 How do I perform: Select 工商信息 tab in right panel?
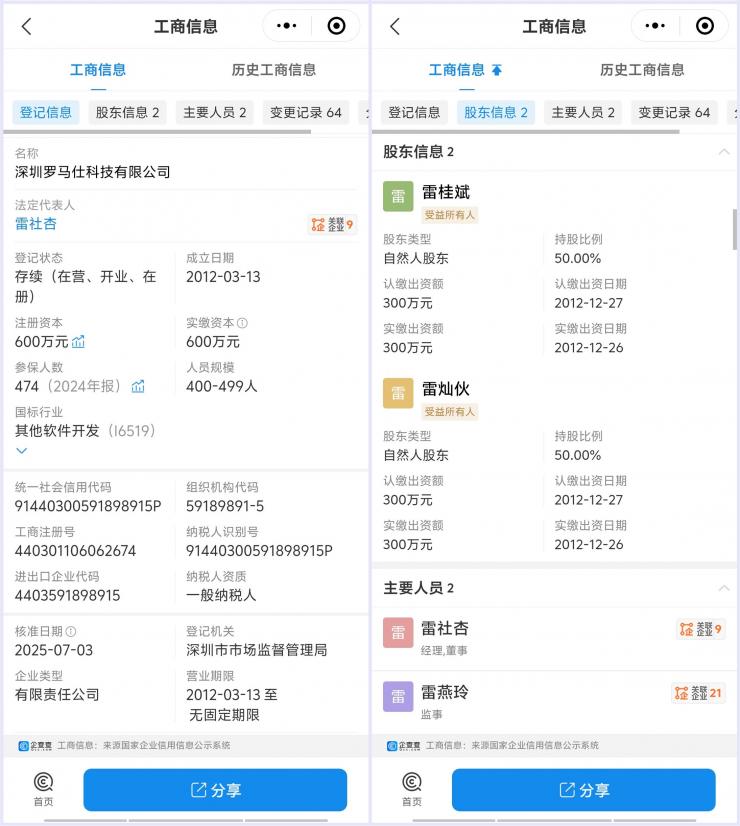point(457,70)
